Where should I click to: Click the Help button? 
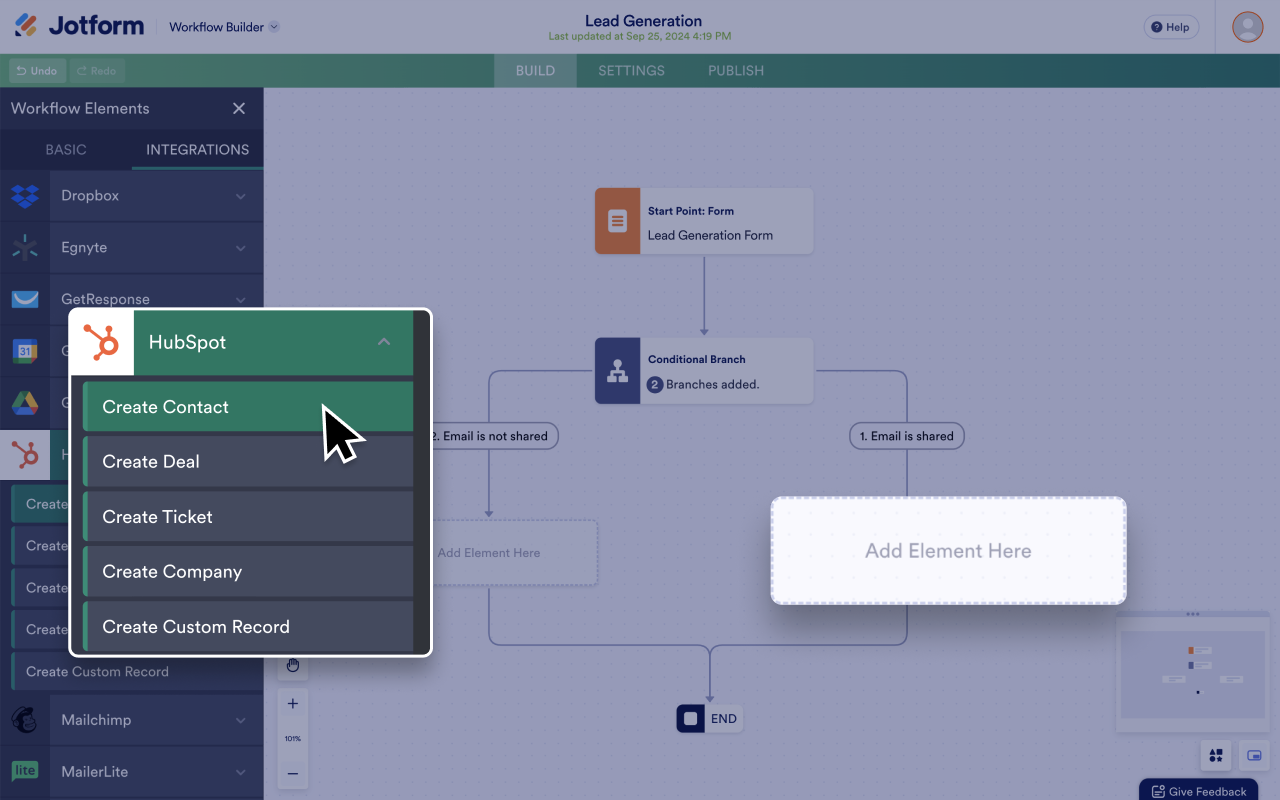pyautogui.click(x=1170, y=27)
